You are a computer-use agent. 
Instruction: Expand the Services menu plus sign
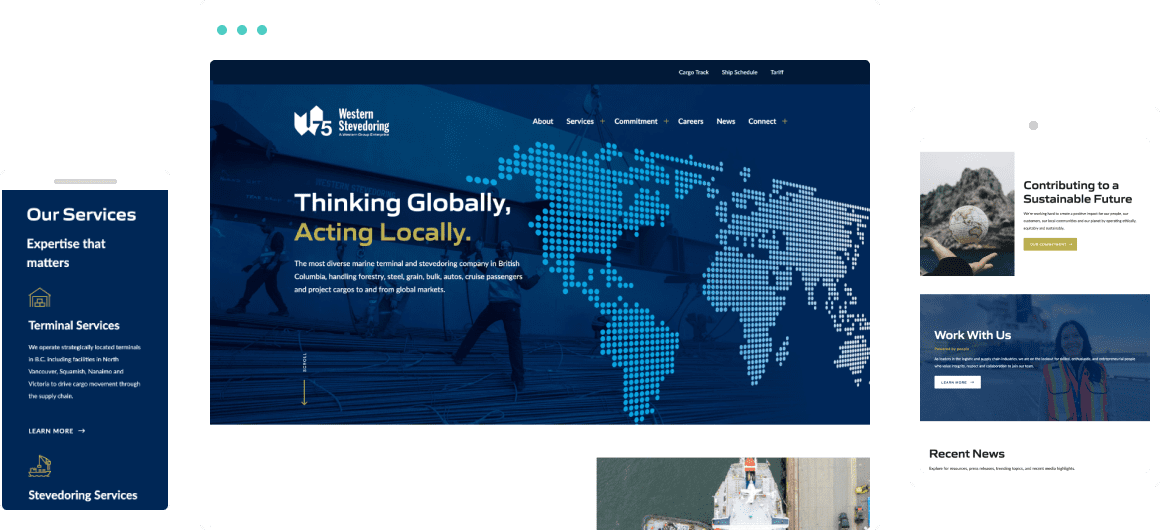tap(603, 121)
